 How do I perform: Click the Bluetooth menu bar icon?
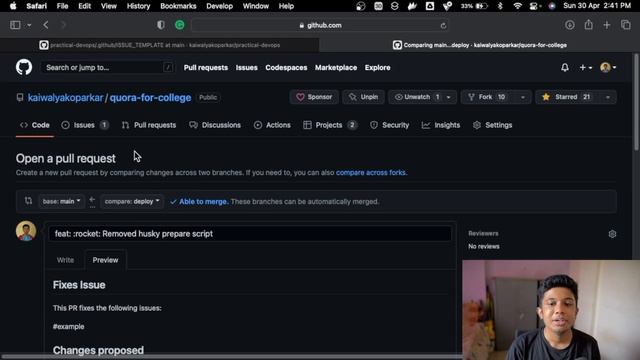(x=500, y=6)
